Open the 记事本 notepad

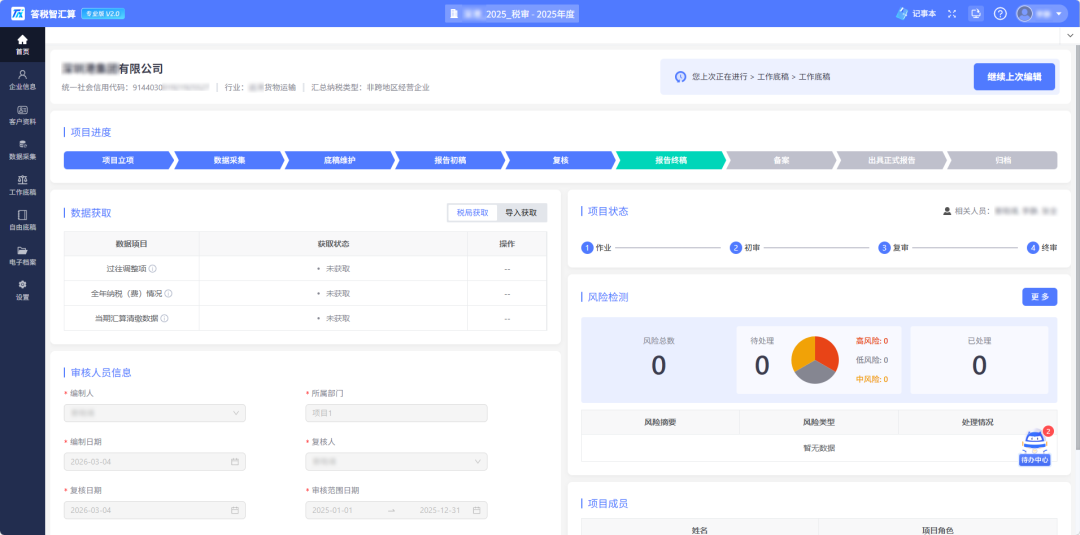916,14
